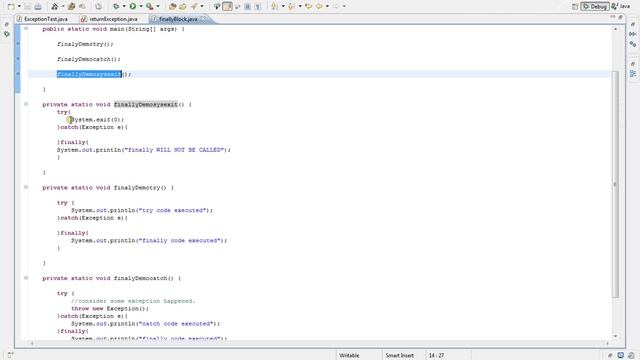Click the horizontal scroll left arrow
This screenshot has height=360, width=640.
[x=32, y=343]
